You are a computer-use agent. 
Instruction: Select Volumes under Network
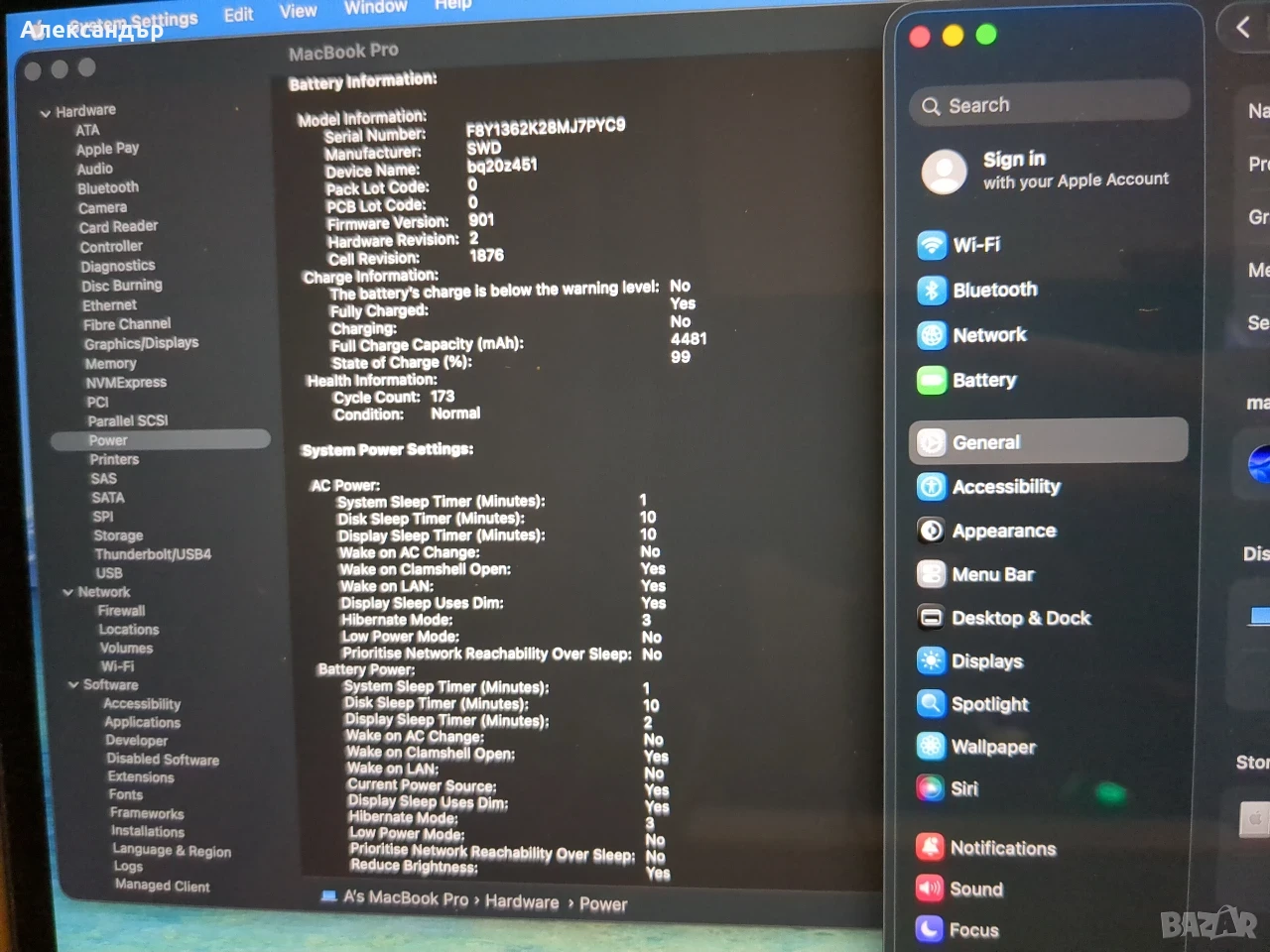coord(127,649)
